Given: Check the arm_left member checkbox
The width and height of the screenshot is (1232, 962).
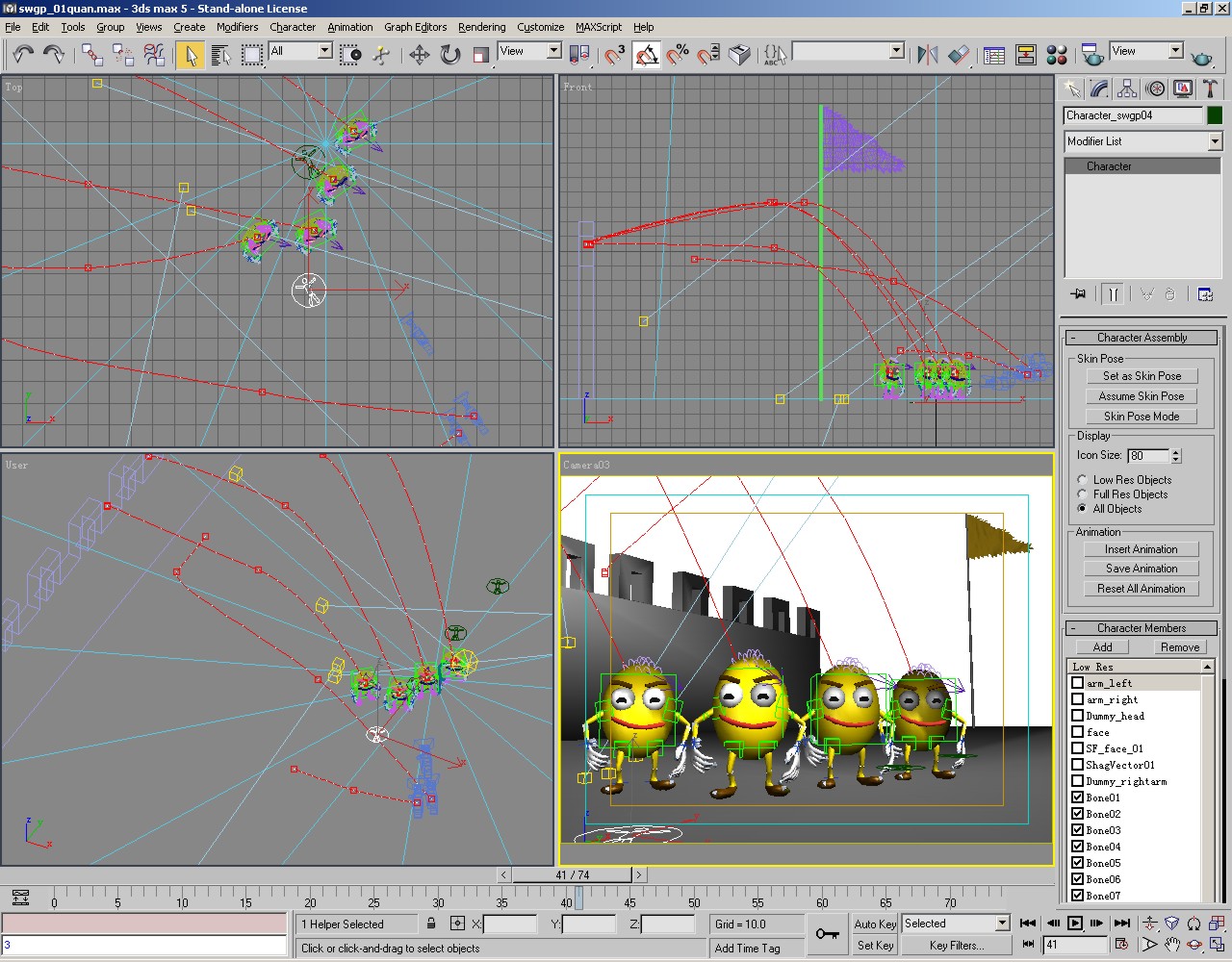Looking at the screenshot, I should [1078, 683].
